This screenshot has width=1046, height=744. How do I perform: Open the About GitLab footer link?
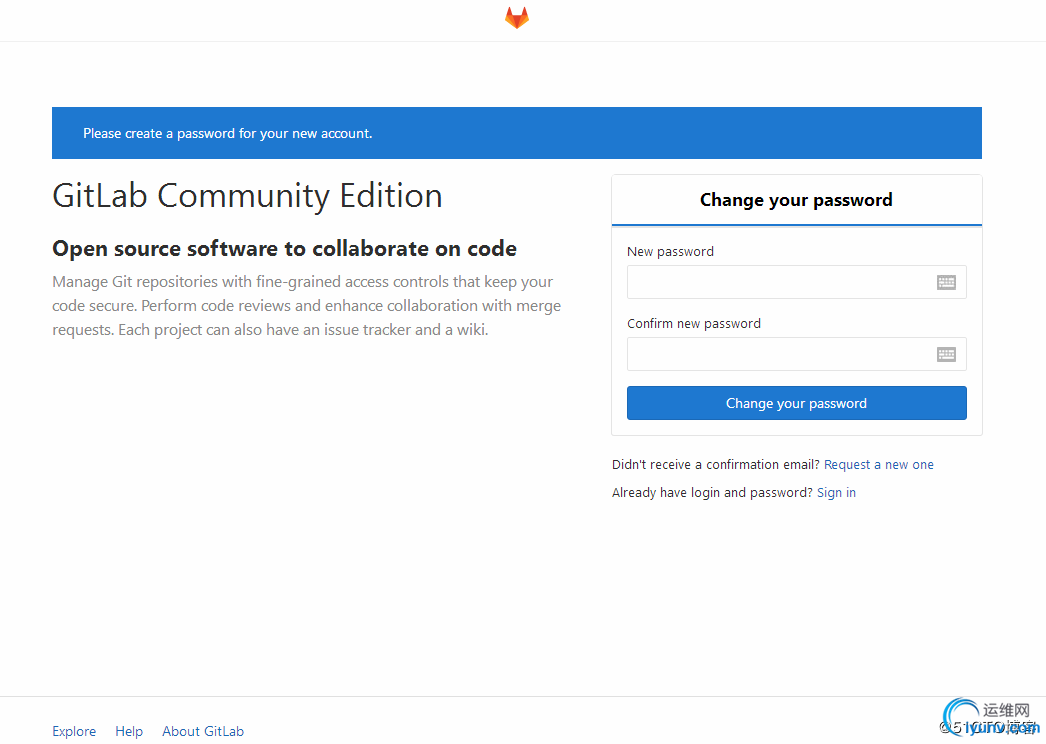[x=203, y=731]
